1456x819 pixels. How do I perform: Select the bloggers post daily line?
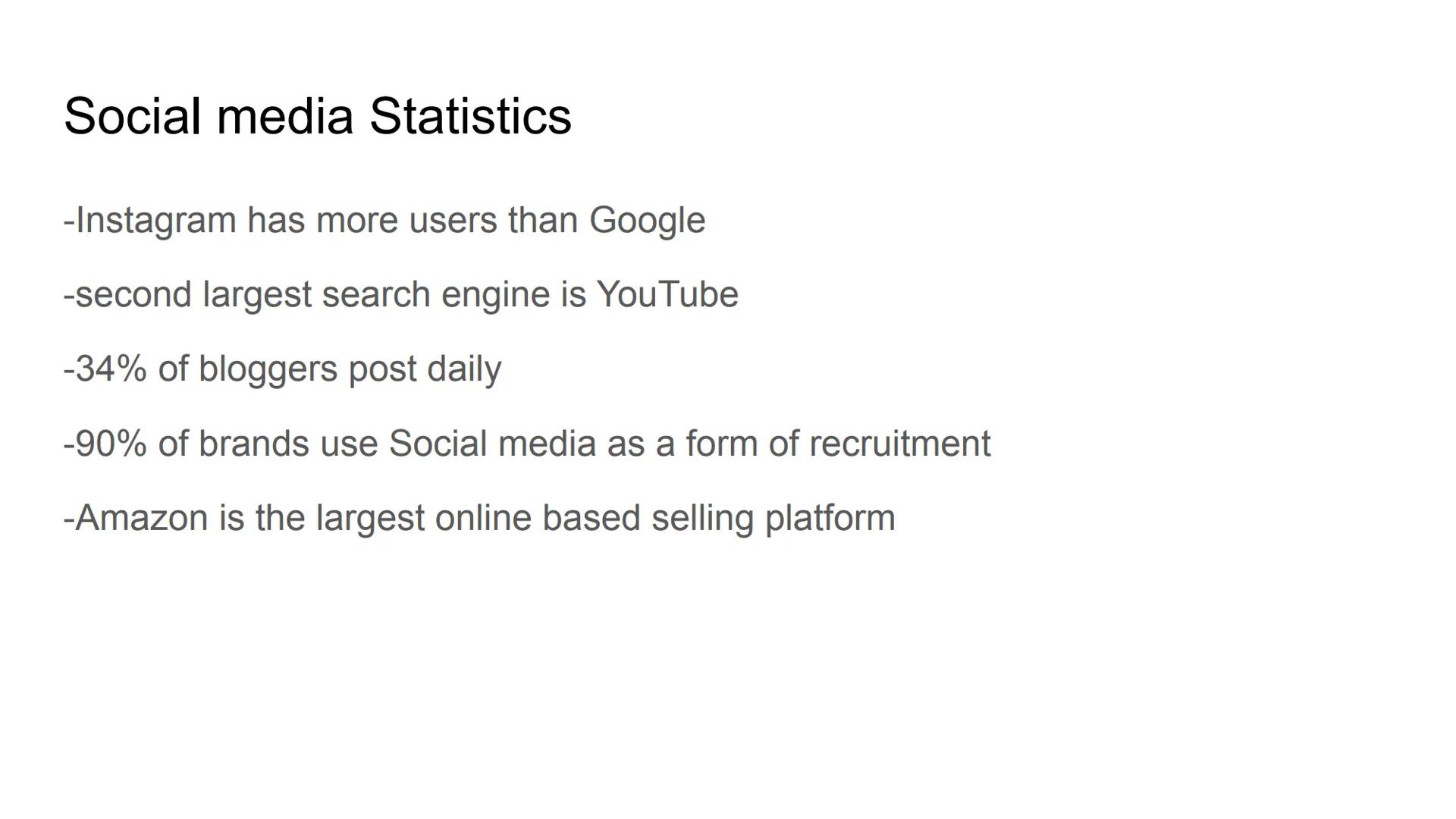[x=282, y=369]
